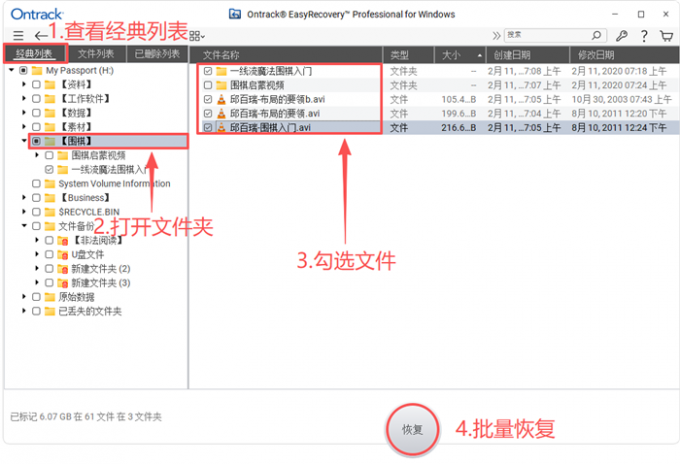The height and width of the screenshot is (464, 680).
Task: Open help question mark icon
Action: click(644, 36)
